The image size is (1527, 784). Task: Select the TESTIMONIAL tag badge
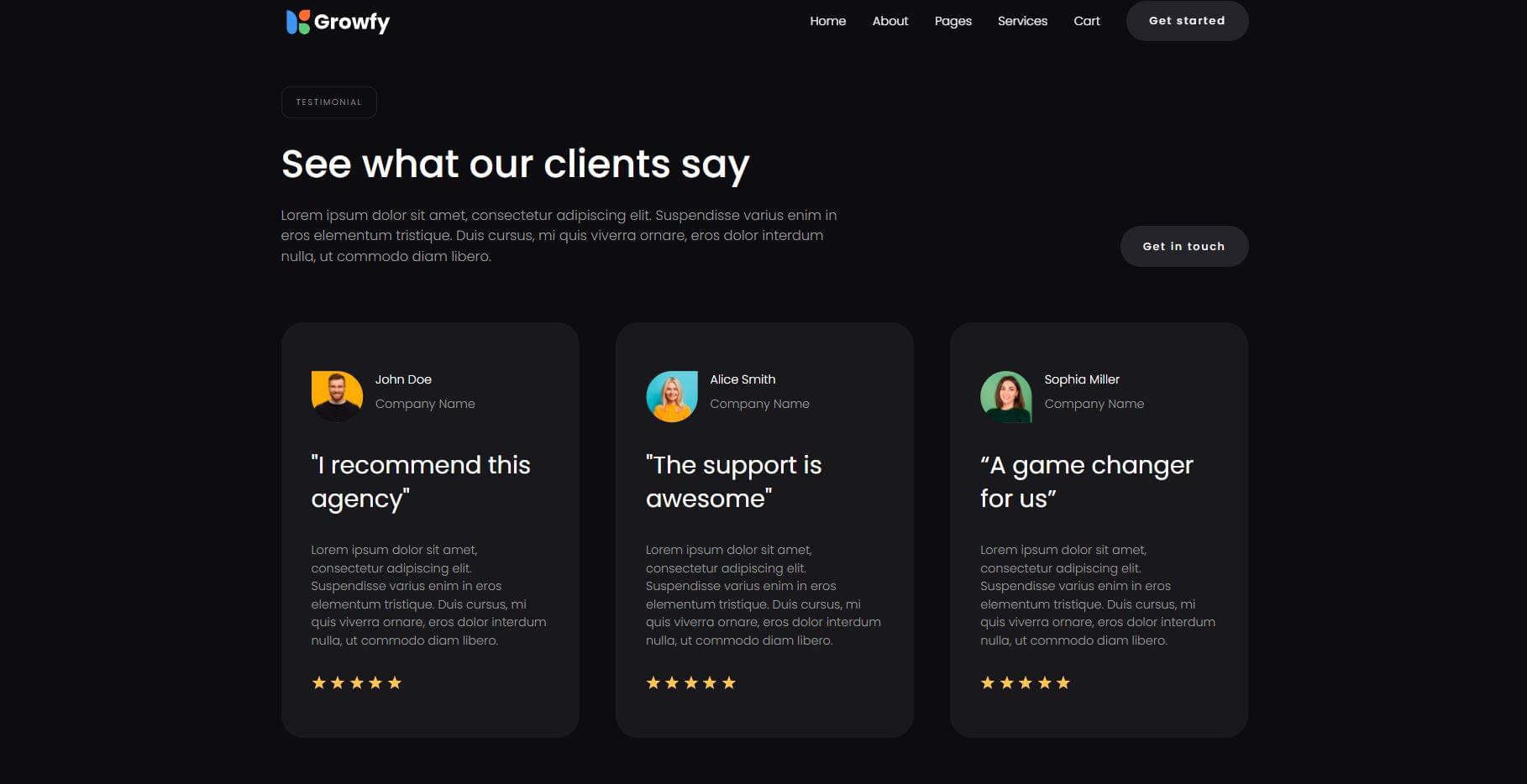tap(328, 102)
